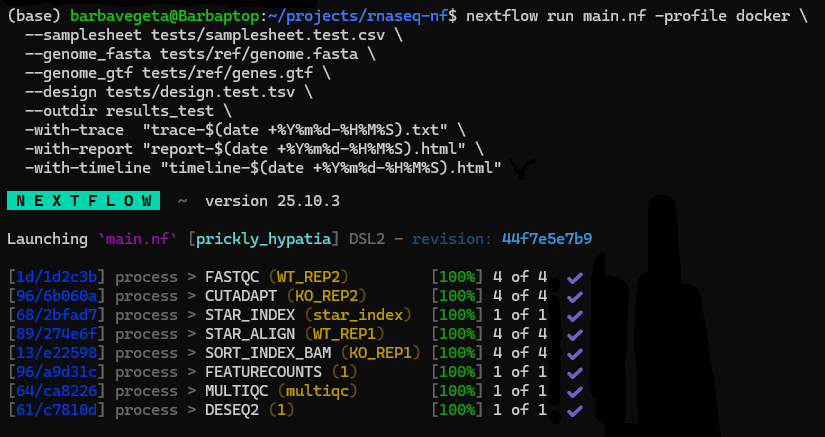Click the working directory '~/projects/rnaseq-nf'
The height and width of the screenshot is (437, 825).
pos(358,16)
